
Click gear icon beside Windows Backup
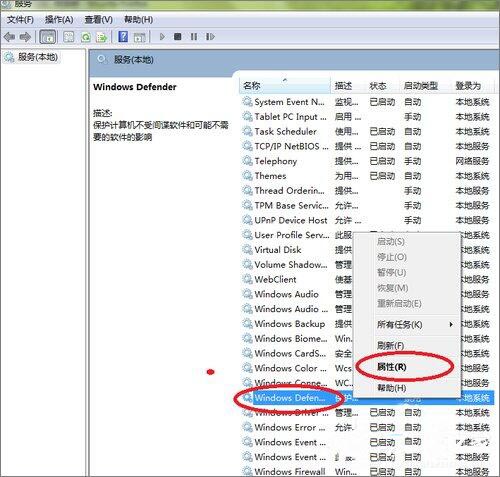(x=247, y=324)
